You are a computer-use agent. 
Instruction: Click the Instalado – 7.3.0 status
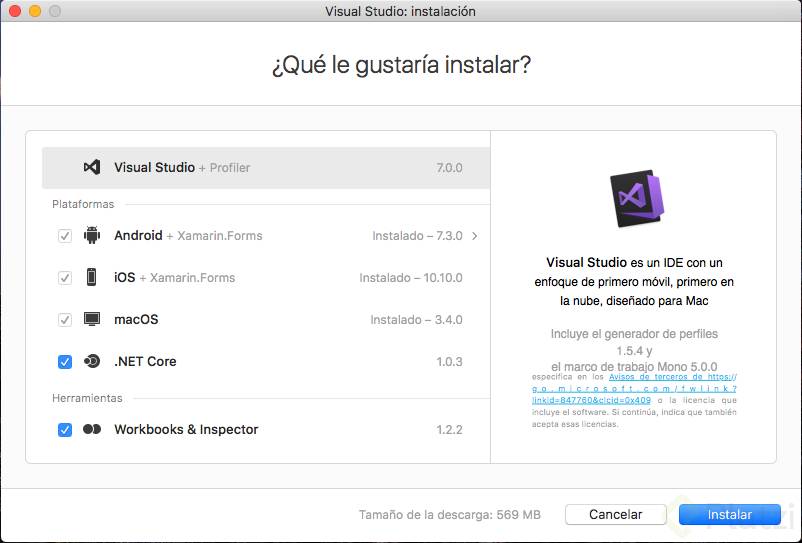[417, 236]
